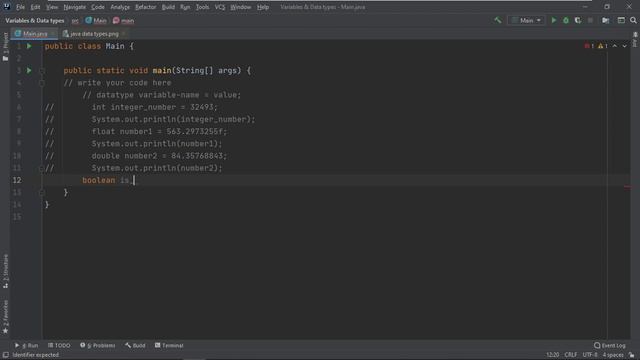
Task: Click the tool window quick access icon bottom-left
Action: [5, 355]
